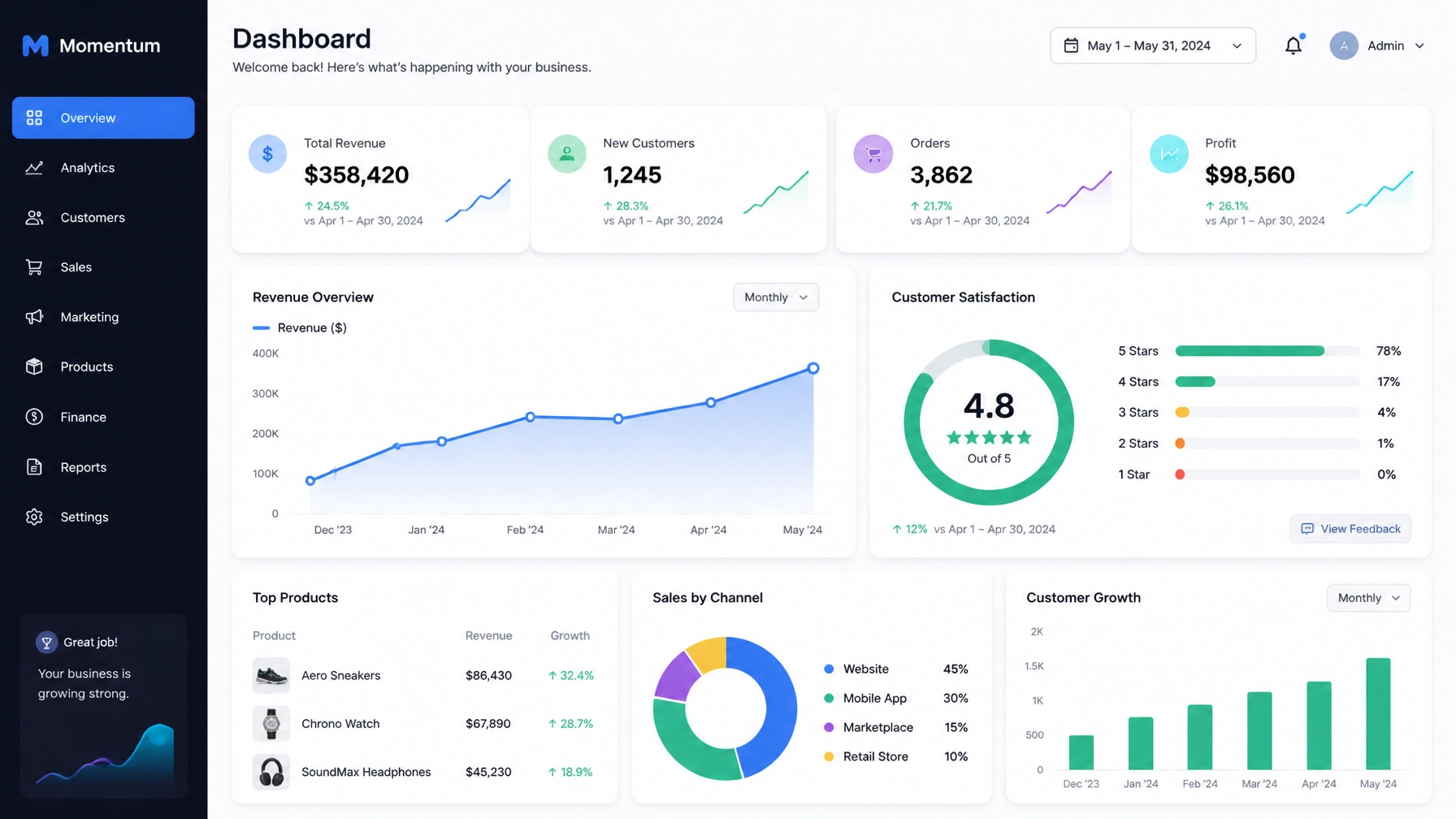The height and width of the screenshot is (819, 1456).
Task: Click the Total Revenue dollar icon
Action: [x=267, y=154]
